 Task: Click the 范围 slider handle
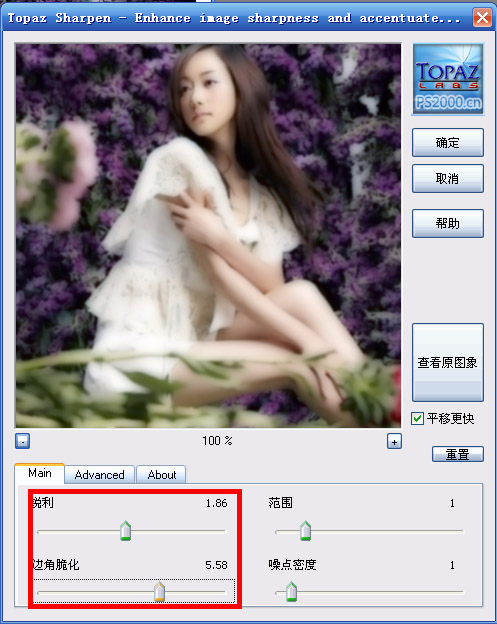tap(305, 530)
